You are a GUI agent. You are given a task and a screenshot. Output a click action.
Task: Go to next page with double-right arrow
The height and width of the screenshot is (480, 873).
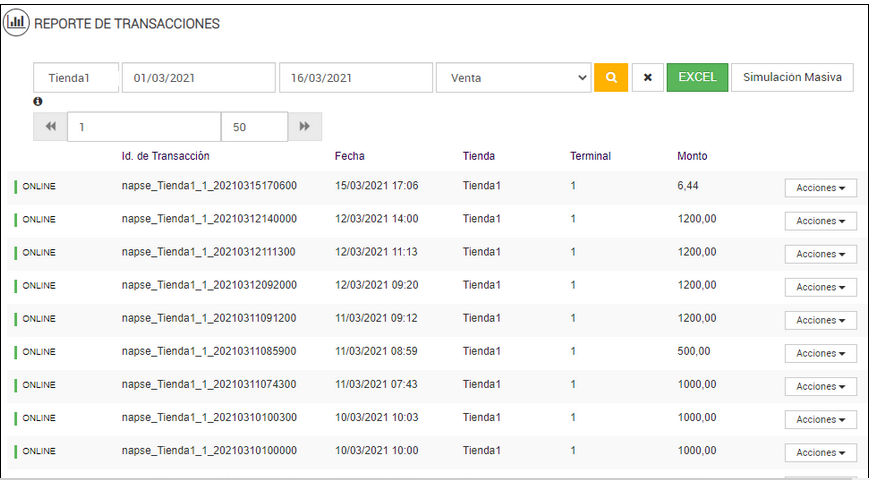[305, 127]
